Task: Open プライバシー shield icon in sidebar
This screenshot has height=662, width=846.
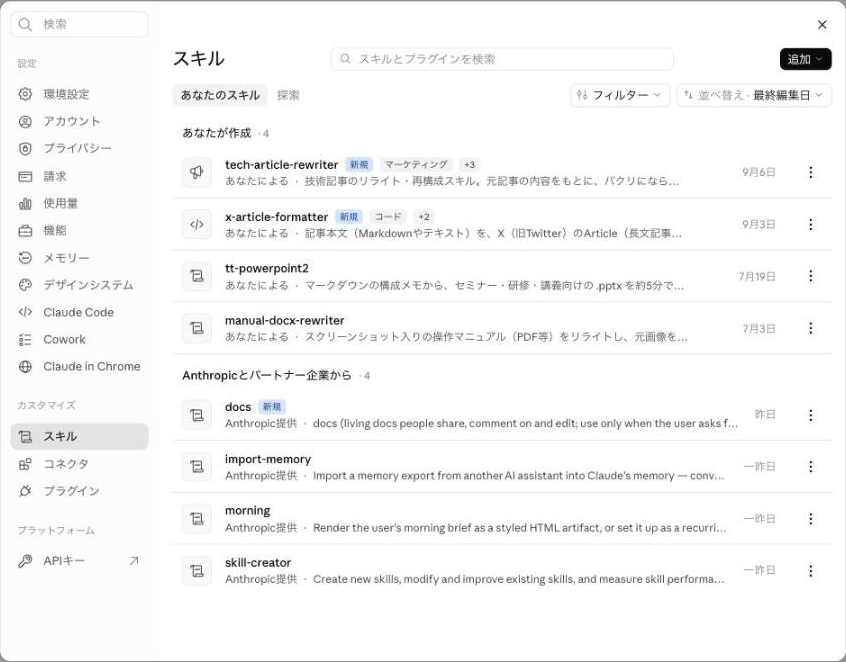Action: pos(25,148)
